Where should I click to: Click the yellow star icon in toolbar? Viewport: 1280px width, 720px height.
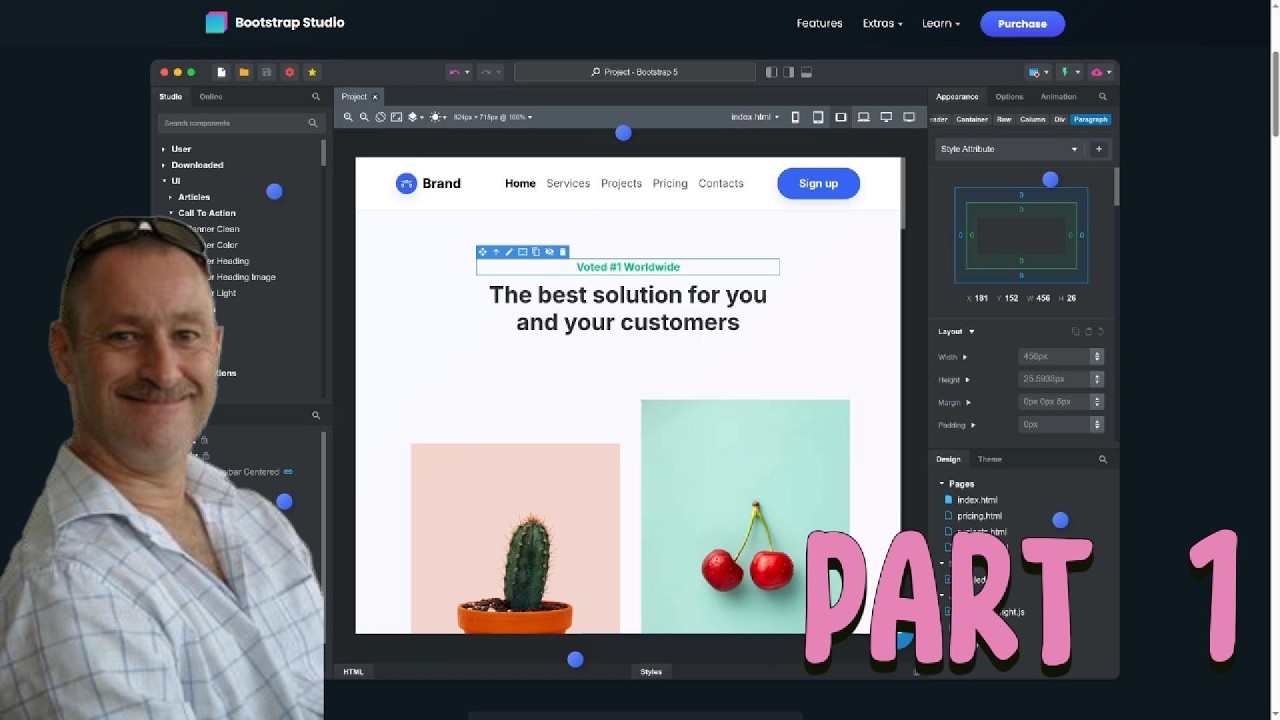click(x=312, y=72)
